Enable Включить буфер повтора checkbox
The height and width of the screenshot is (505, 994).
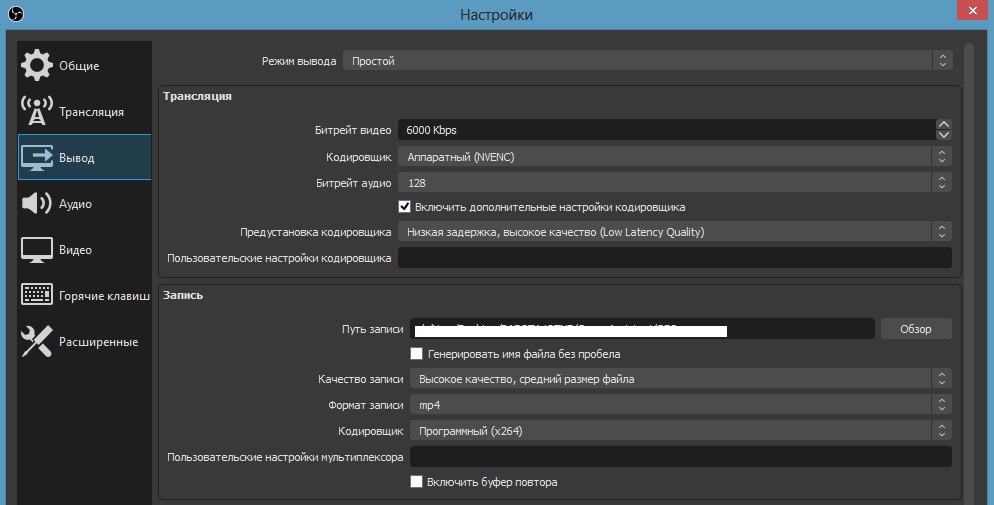416,482
